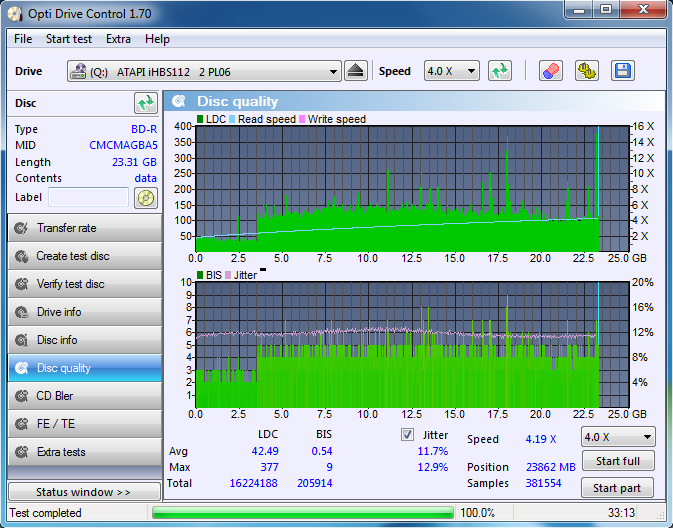This screenshot has height=528, width=673.
Task: Open the toolbar Speed 4.0 X dropdown
Action: tap(452, 71)
